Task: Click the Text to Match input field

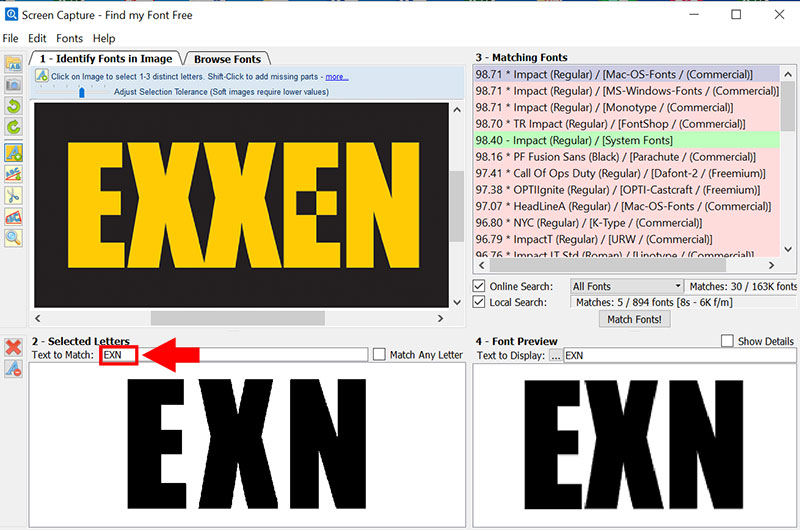Action: [x=234, y=355]
